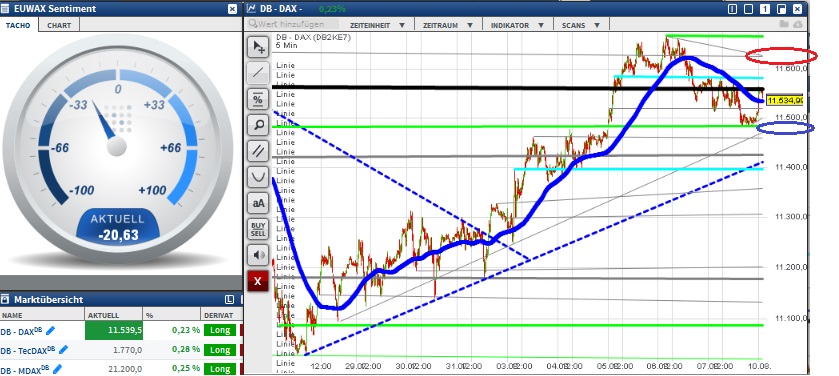839x376 pixels.
Task: Click the red X delete drawings button
Action: [x=258, y=281]
